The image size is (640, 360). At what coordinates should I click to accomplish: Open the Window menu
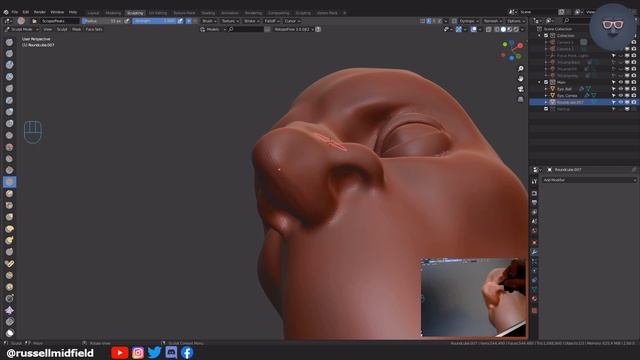[57, 12]
